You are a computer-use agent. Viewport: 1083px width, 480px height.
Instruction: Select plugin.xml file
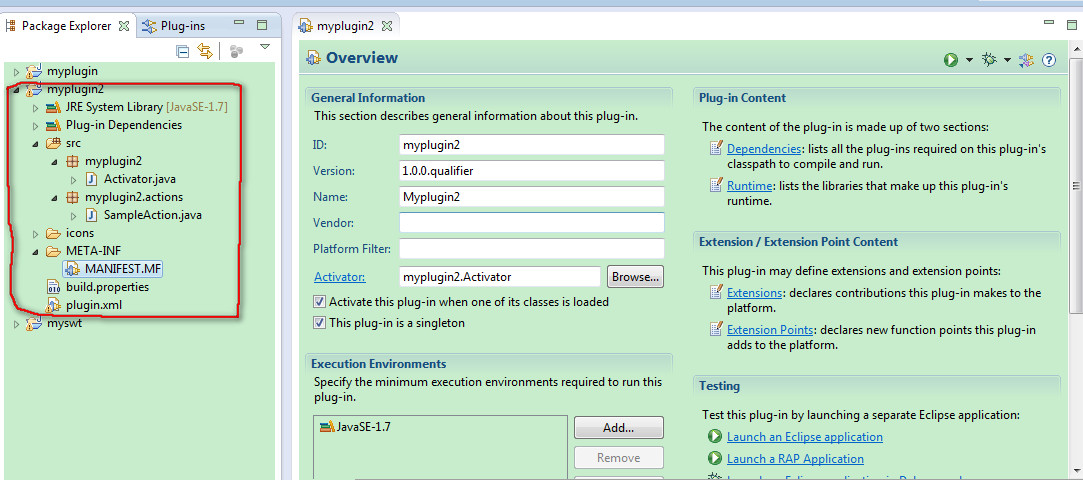pyautogui.click(x=95, y=305)
